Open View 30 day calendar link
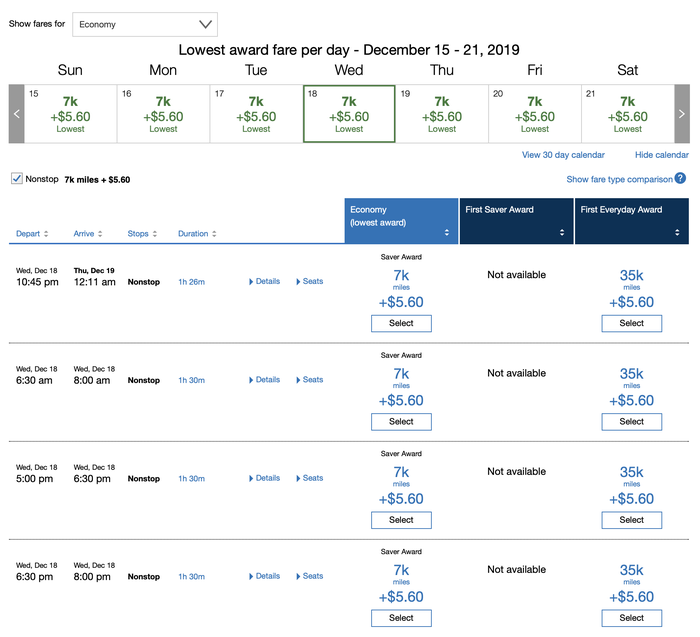Viewport: 700px width, 637px height. 563,155
